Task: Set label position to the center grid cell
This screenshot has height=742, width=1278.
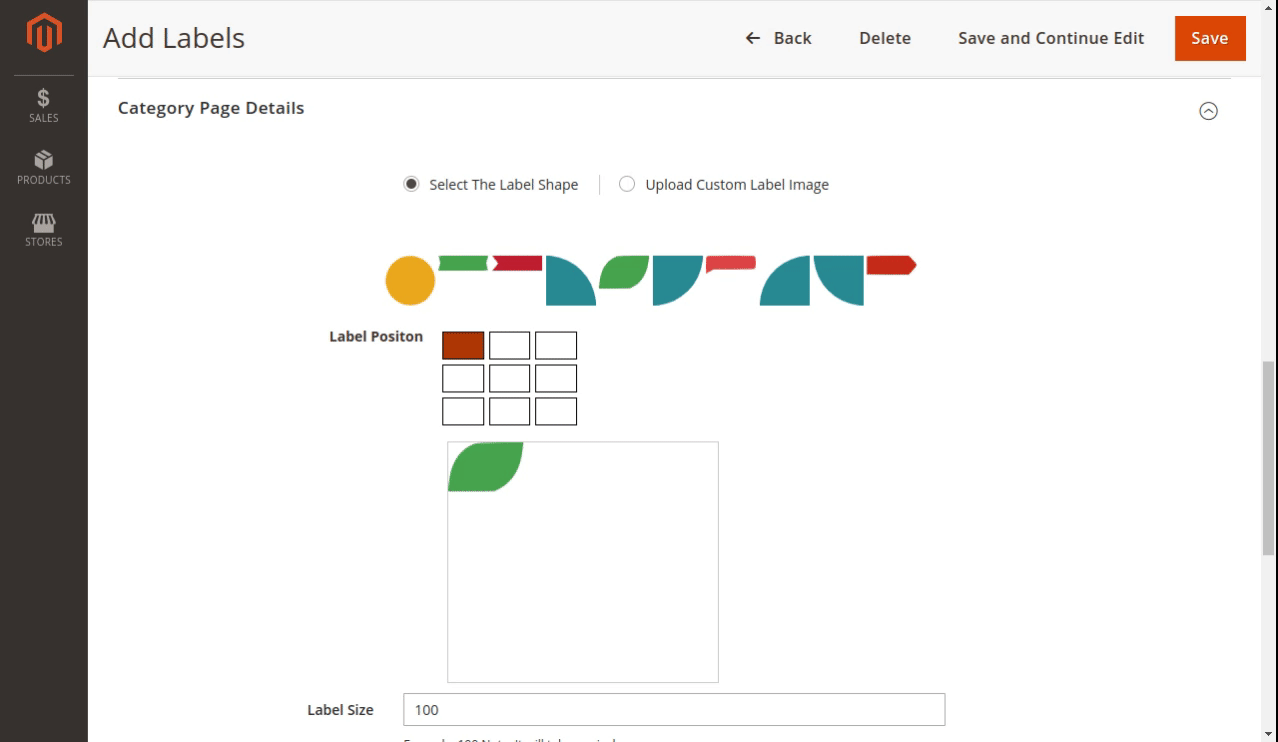Action: tap(509, 378)
